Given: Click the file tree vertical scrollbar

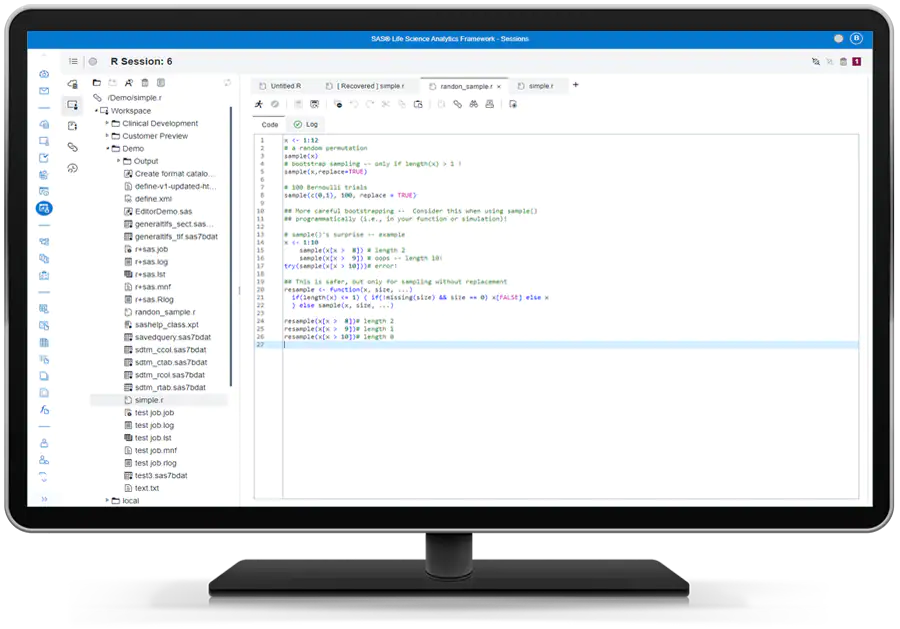Looking at the screenshot, I should (231, 246).
